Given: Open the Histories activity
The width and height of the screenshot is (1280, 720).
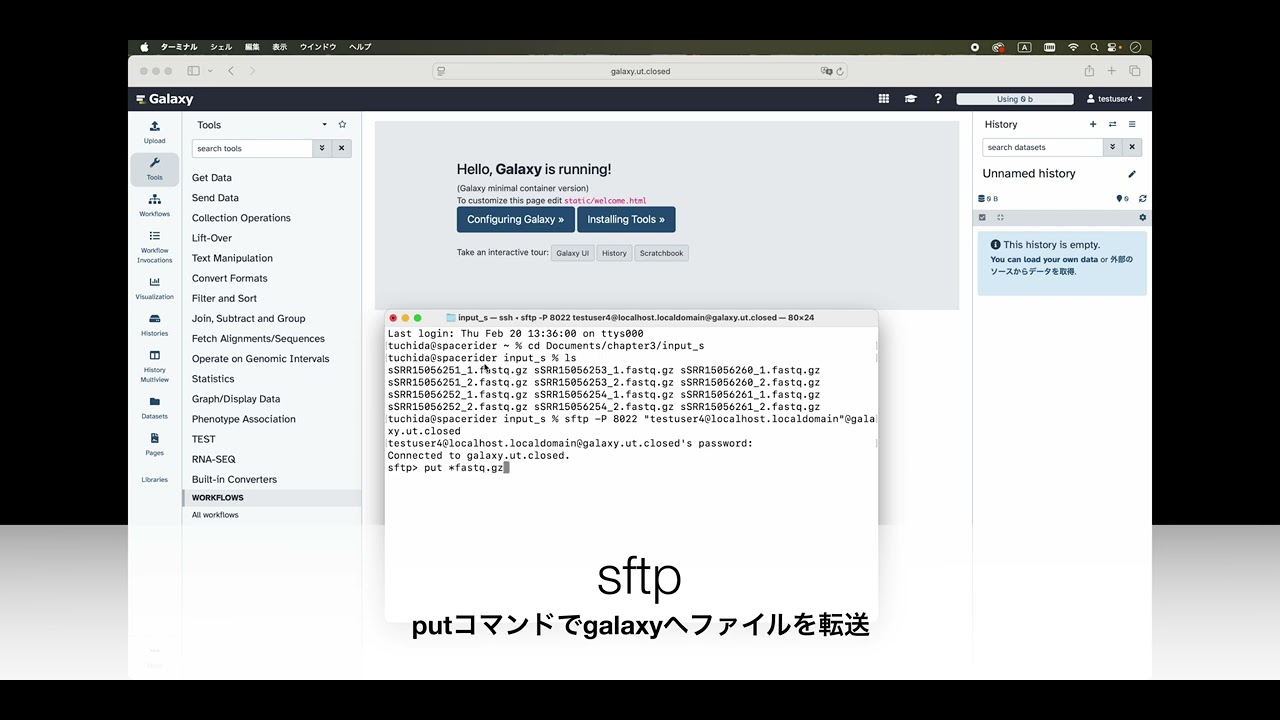Looking at the screenshot, I should [x=154, y=324].
